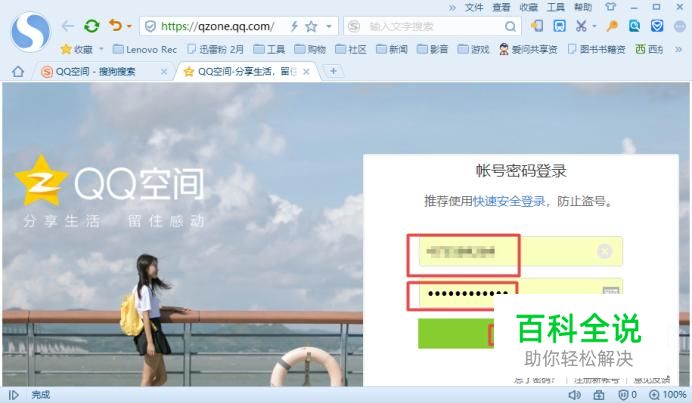
Task: Open the 新闻 bookmark folder
Action: (392, 49)
